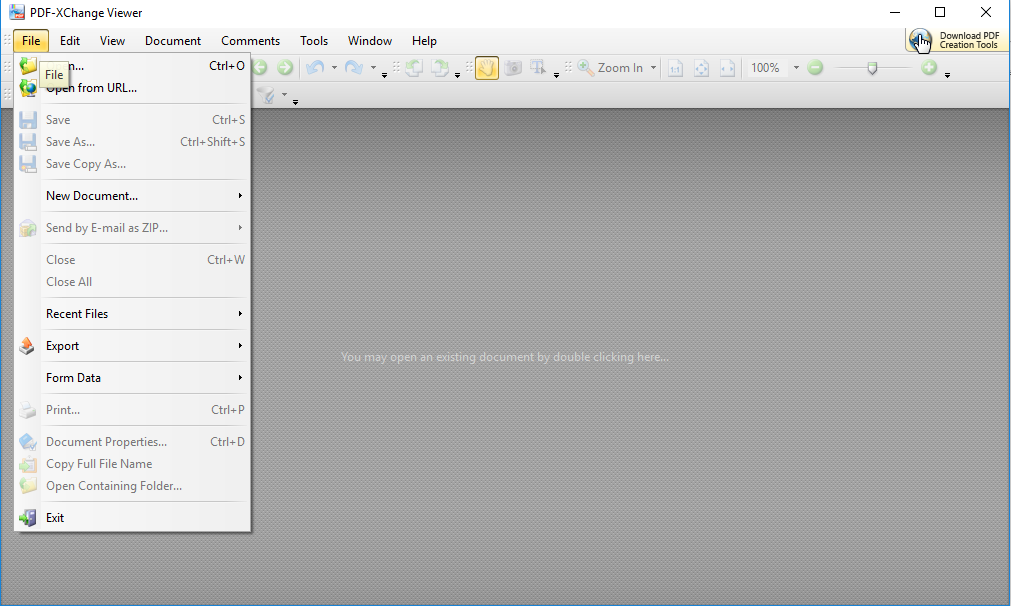Click the Redo arrow icon
The image size is (1011, 606).
(354, 68)
